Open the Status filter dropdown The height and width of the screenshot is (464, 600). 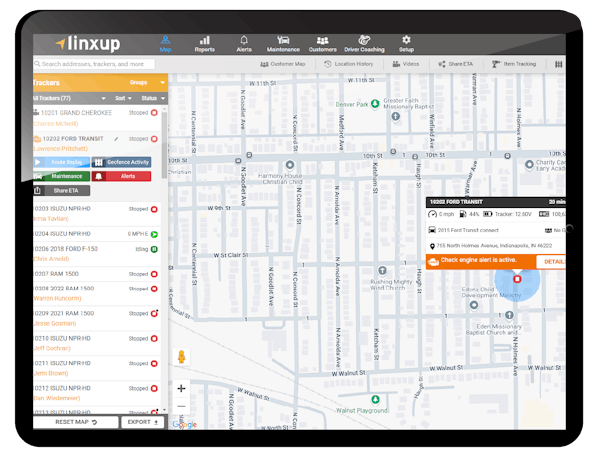pos(153,98)
